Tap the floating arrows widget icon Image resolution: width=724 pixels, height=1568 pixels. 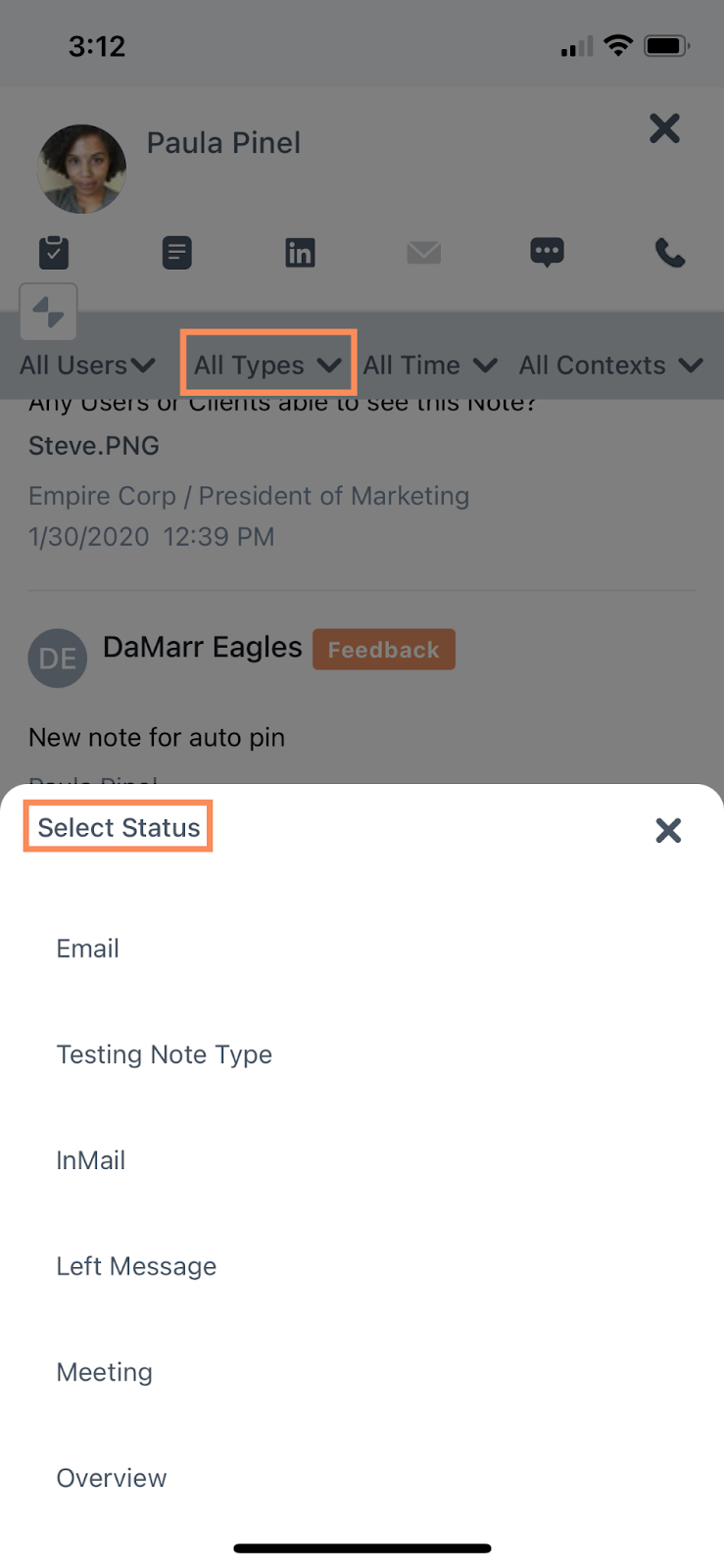click(x=48, y=313)
